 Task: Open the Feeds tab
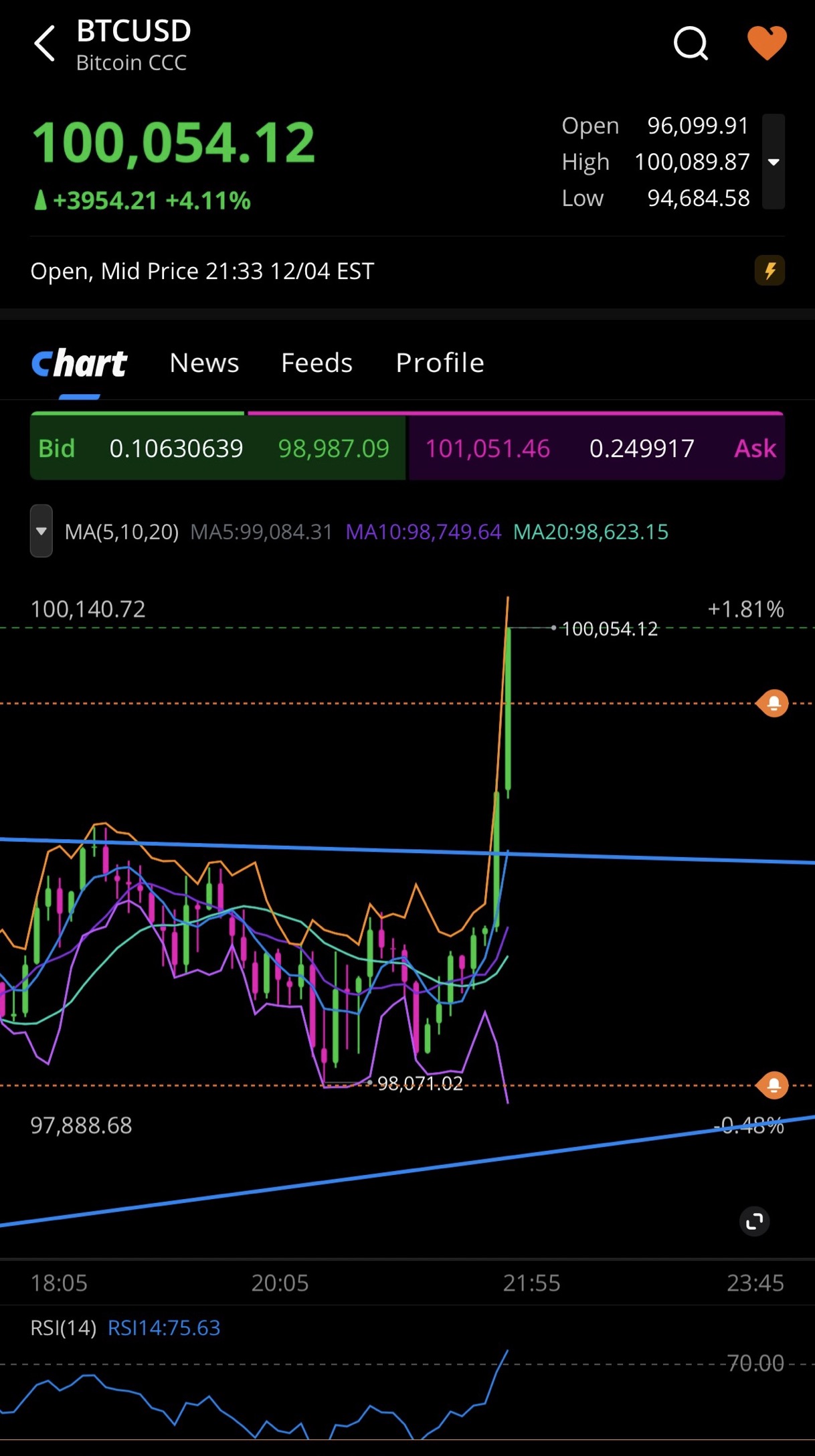pyautogui.click(x=316, y=363)
